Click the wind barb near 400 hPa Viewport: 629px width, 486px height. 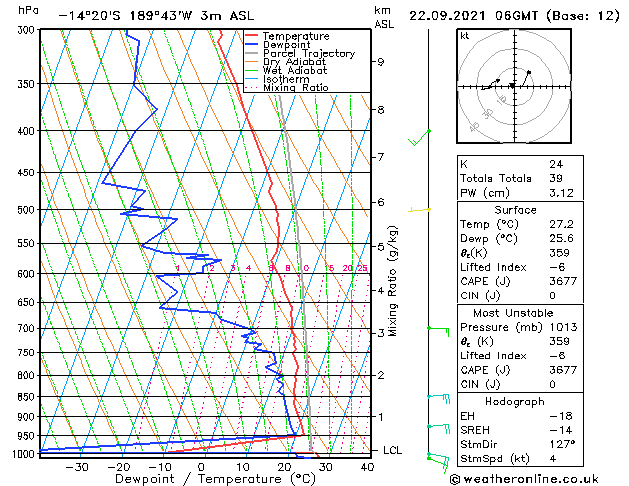[x=421, y=137]
